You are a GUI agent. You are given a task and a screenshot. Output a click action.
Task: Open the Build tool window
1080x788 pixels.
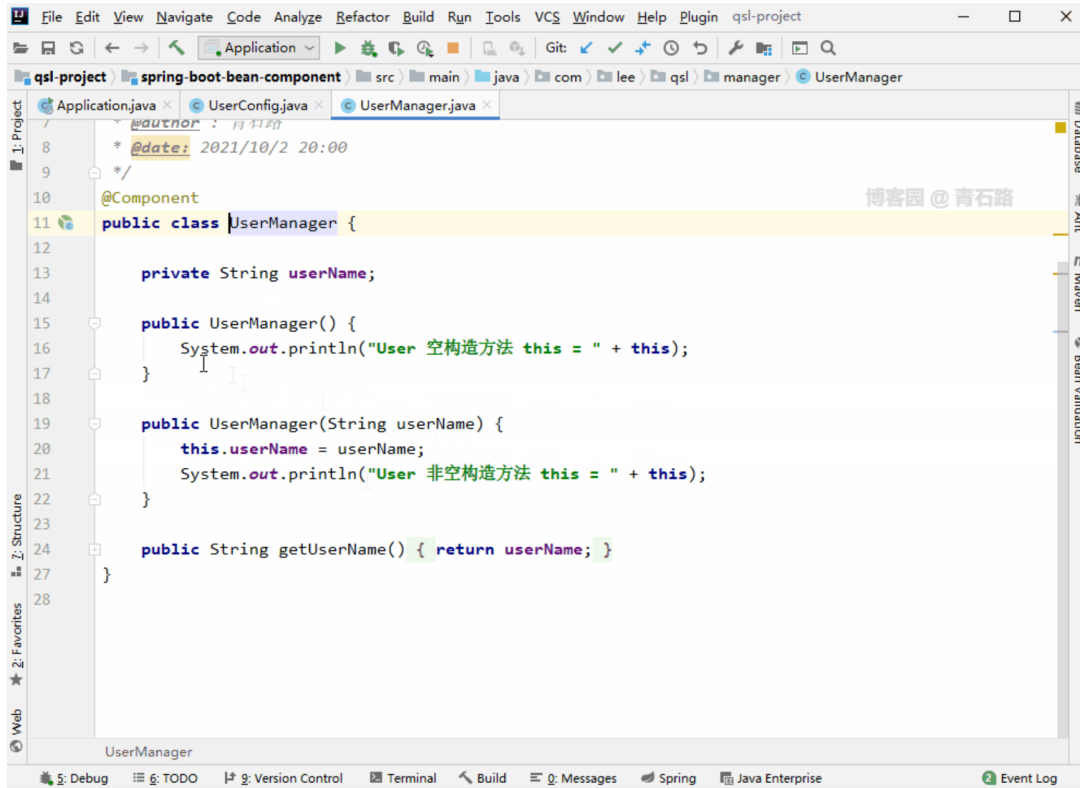tap(482, 778)
